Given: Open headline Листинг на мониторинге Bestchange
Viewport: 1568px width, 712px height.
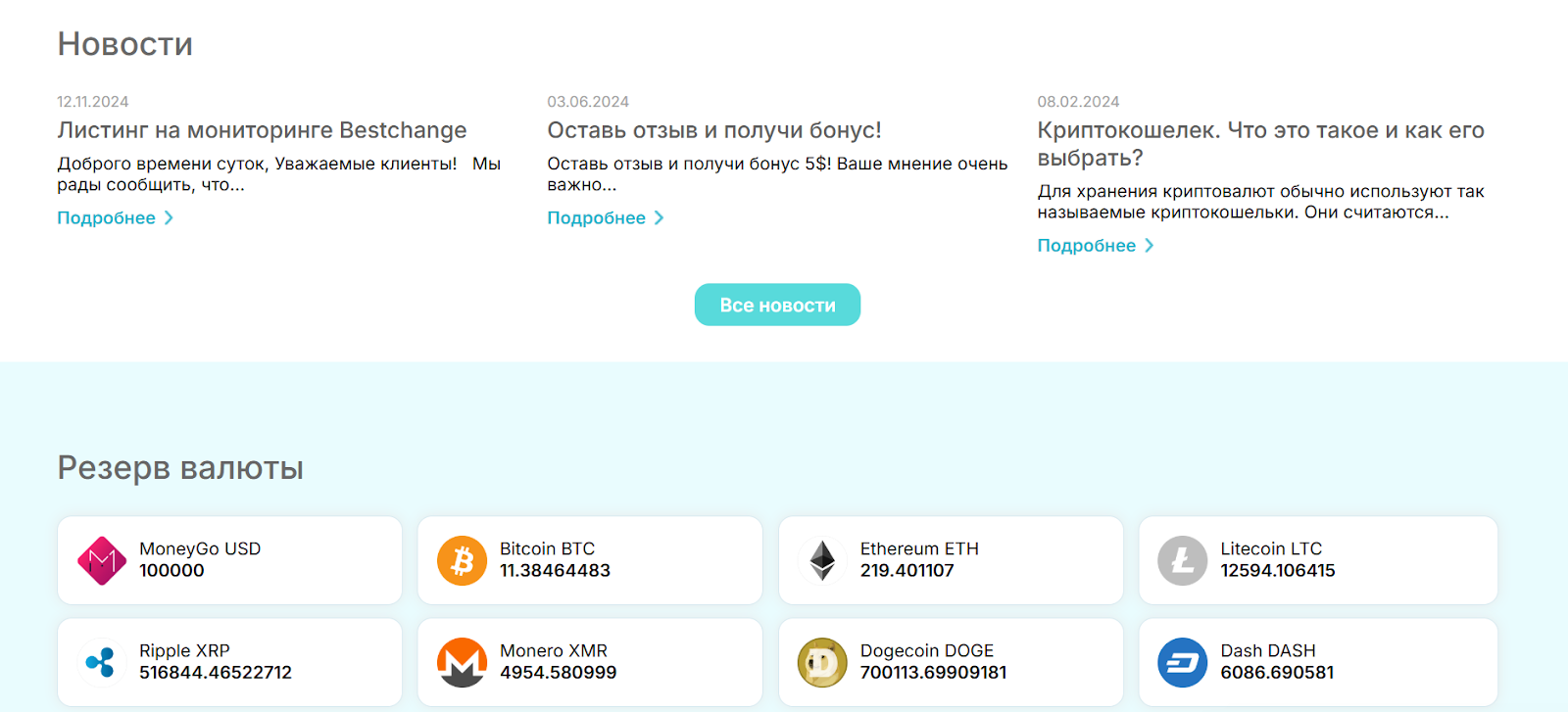Looking at the screenshot, I should (x=262, y=130).
